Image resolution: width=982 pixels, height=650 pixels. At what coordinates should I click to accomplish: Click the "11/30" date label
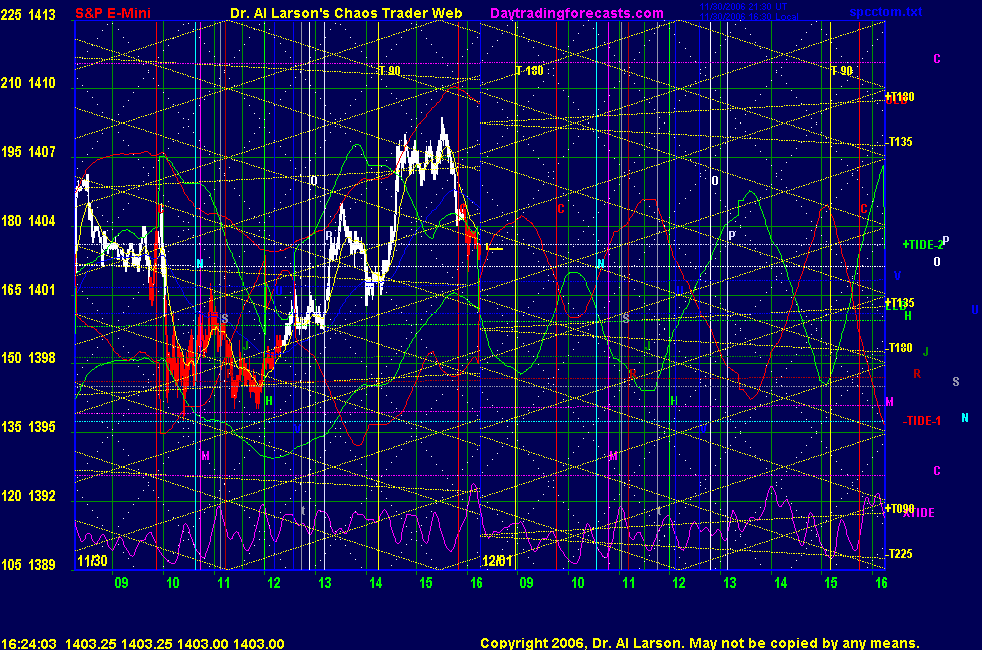[92, 560]
